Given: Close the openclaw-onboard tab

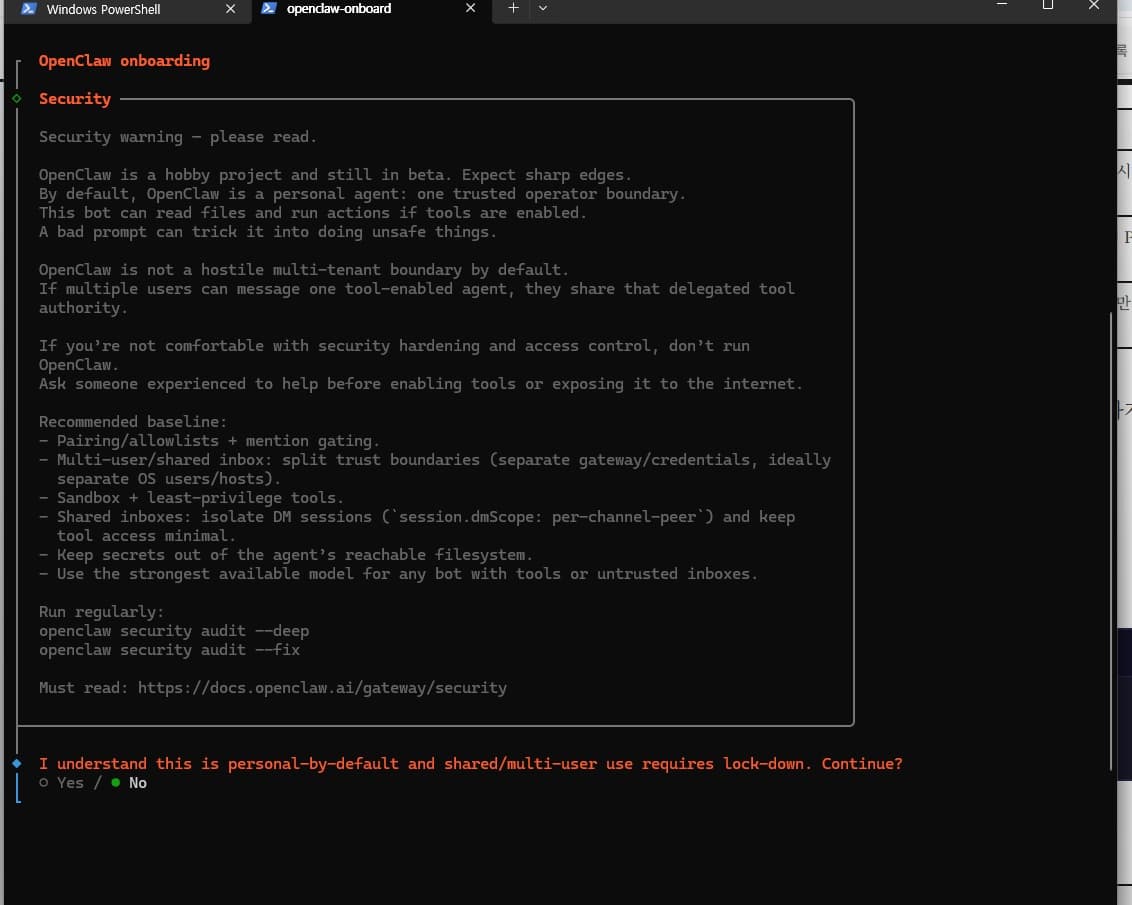Looking at the screenshot, I should click(471, 8).
